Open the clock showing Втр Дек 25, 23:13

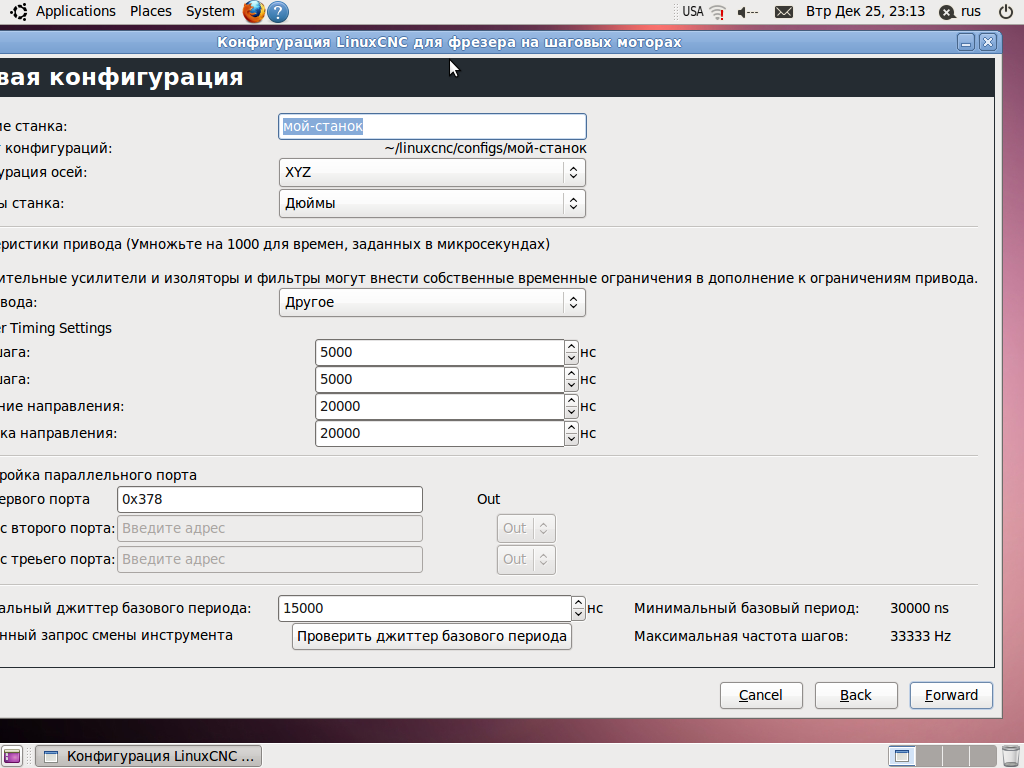865,11
